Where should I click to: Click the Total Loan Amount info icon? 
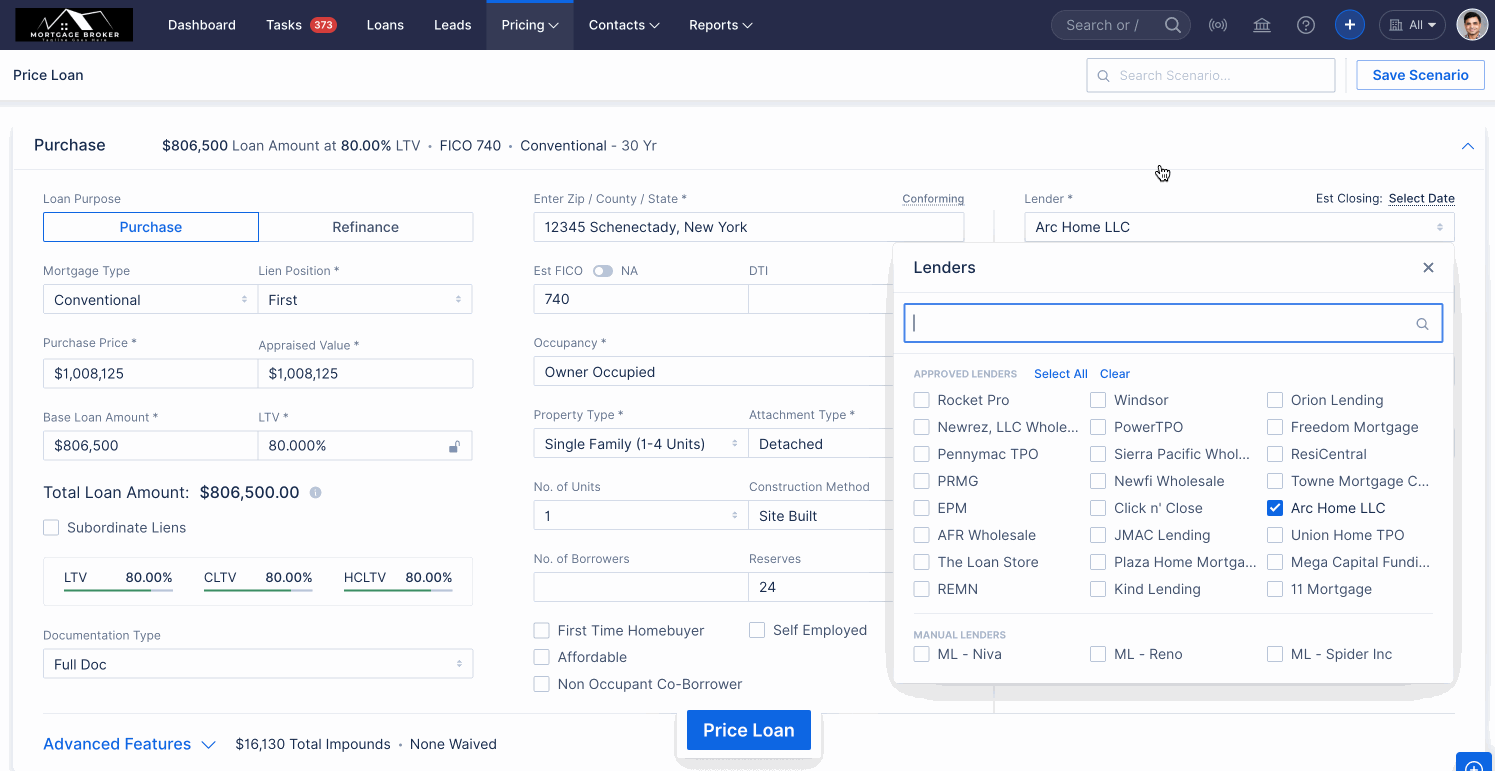pyautogui.click(x=315, y=493)
